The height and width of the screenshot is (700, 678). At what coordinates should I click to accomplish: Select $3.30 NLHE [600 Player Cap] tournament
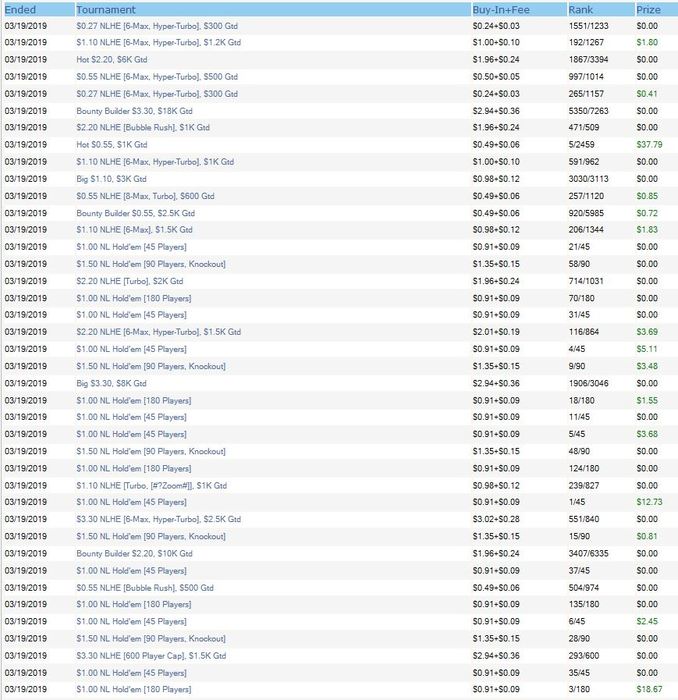pos(151,656)
